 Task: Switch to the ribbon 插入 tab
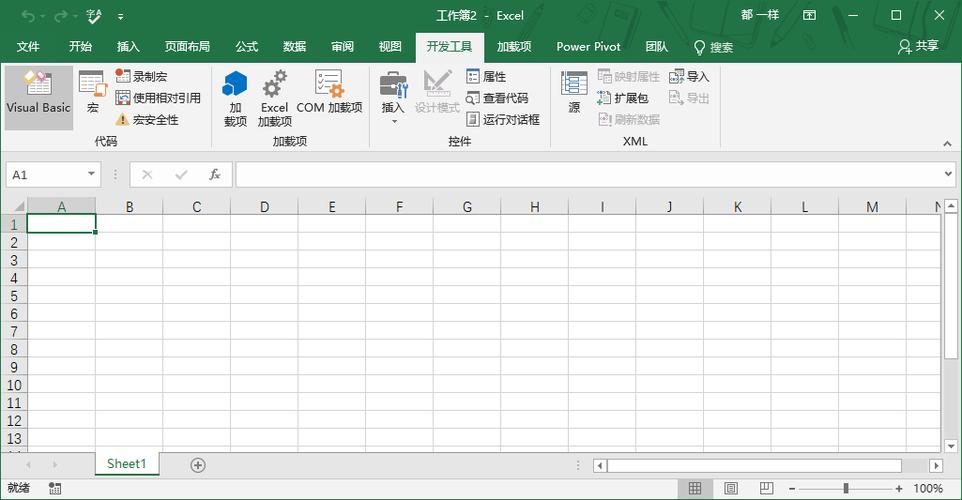coord(128,47)
